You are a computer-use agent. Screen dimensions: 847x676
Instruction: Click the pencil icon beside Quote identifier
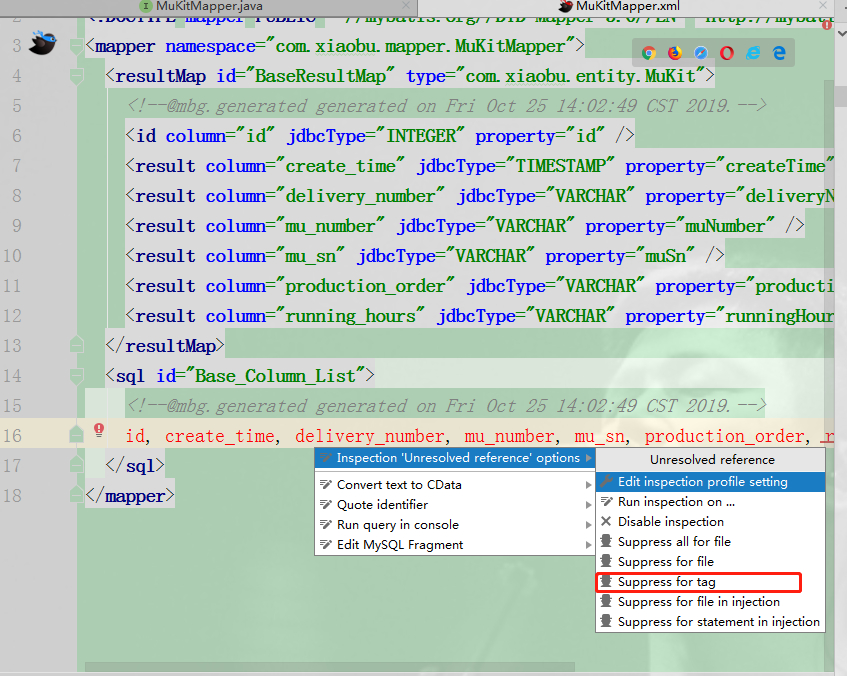(326, 504)
